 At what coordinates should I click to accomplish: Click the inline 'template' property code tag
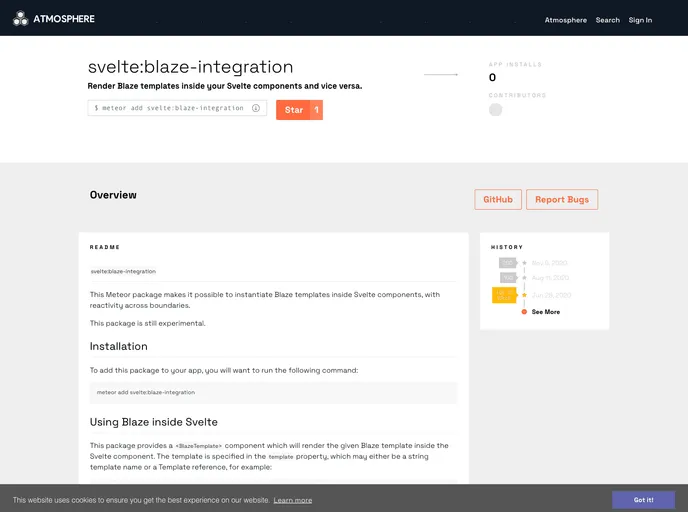click(x=281, y=457)
